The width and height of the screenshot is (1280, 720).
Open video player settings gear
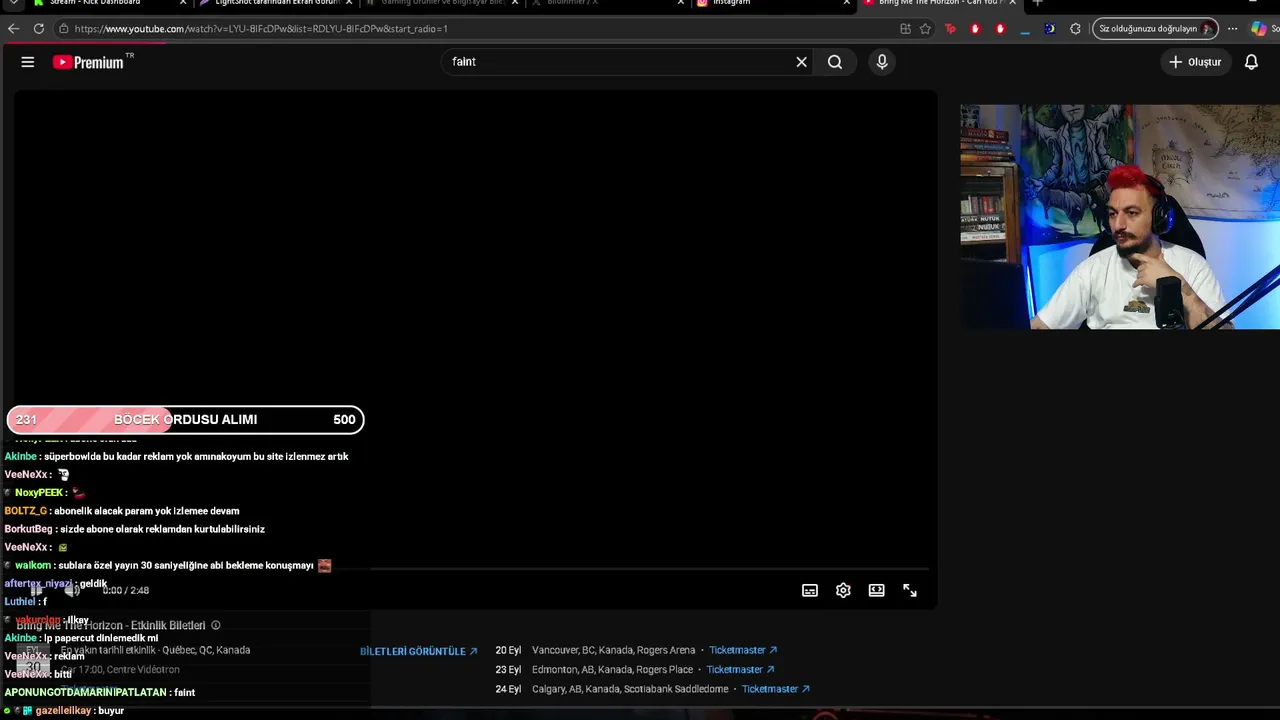pyautogui.click(x=843, y=591)
